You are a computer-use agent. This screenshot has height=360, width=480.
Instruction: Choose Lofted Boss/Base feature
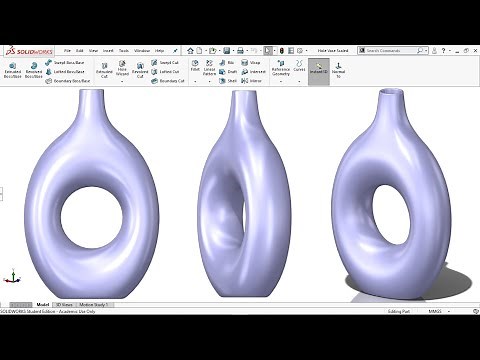65,72
